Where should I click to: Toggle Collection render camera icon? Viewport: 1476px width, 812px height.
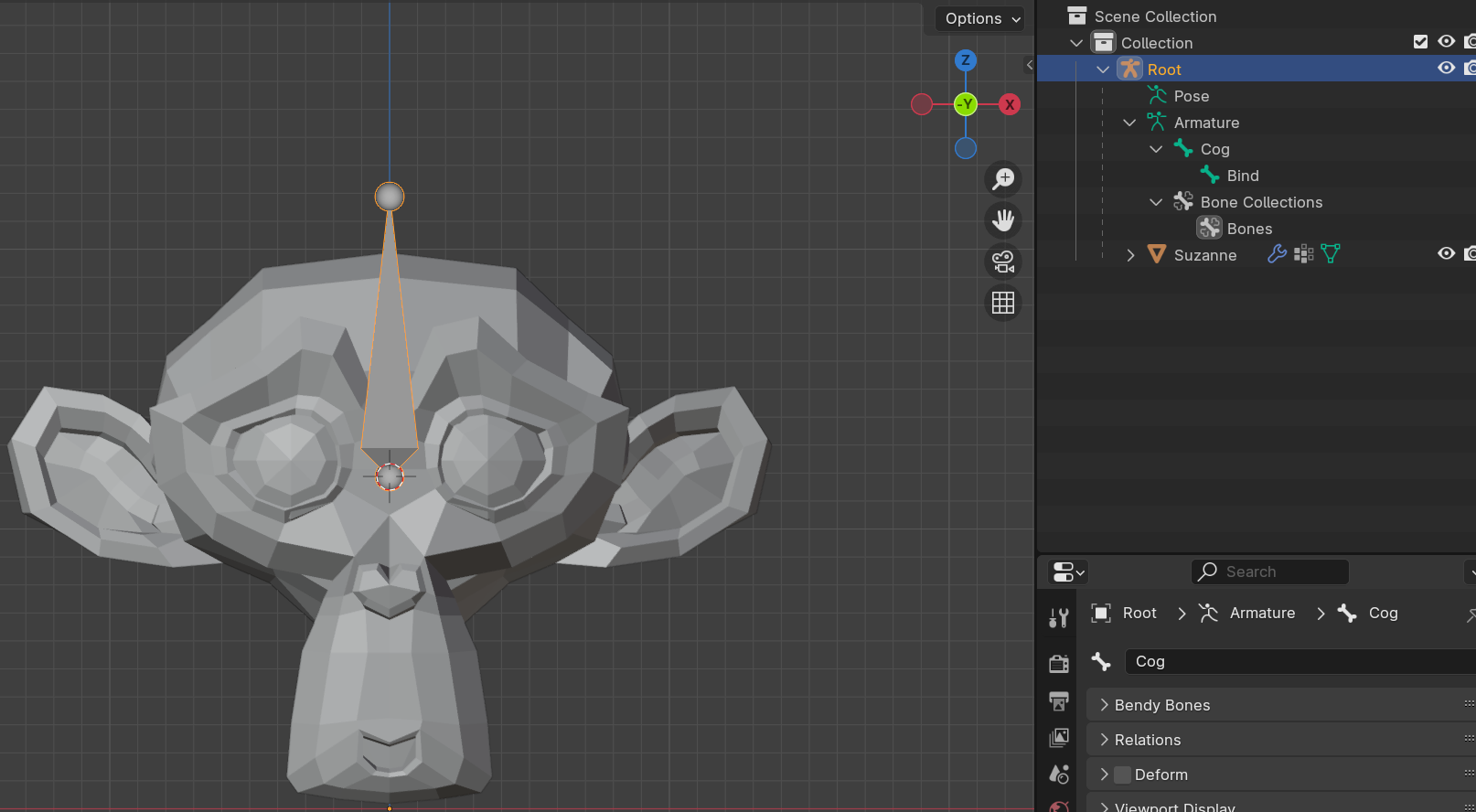pos(1470,41)
